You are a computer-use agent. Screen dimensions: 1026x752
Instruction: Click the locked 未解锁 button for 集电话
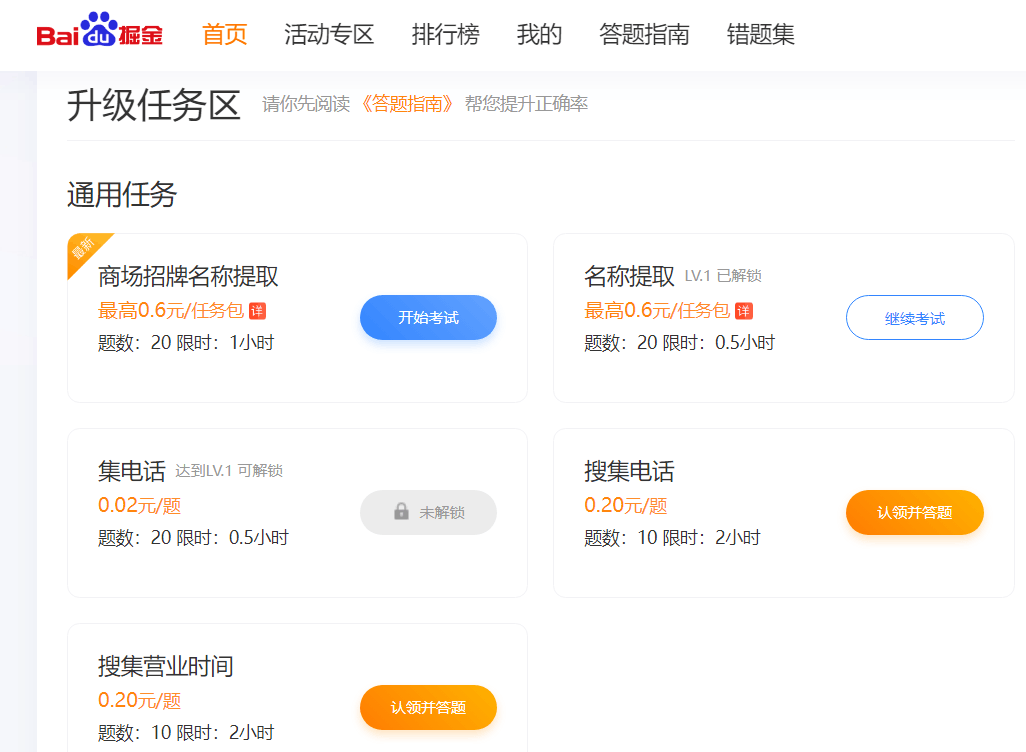(429, 512)
